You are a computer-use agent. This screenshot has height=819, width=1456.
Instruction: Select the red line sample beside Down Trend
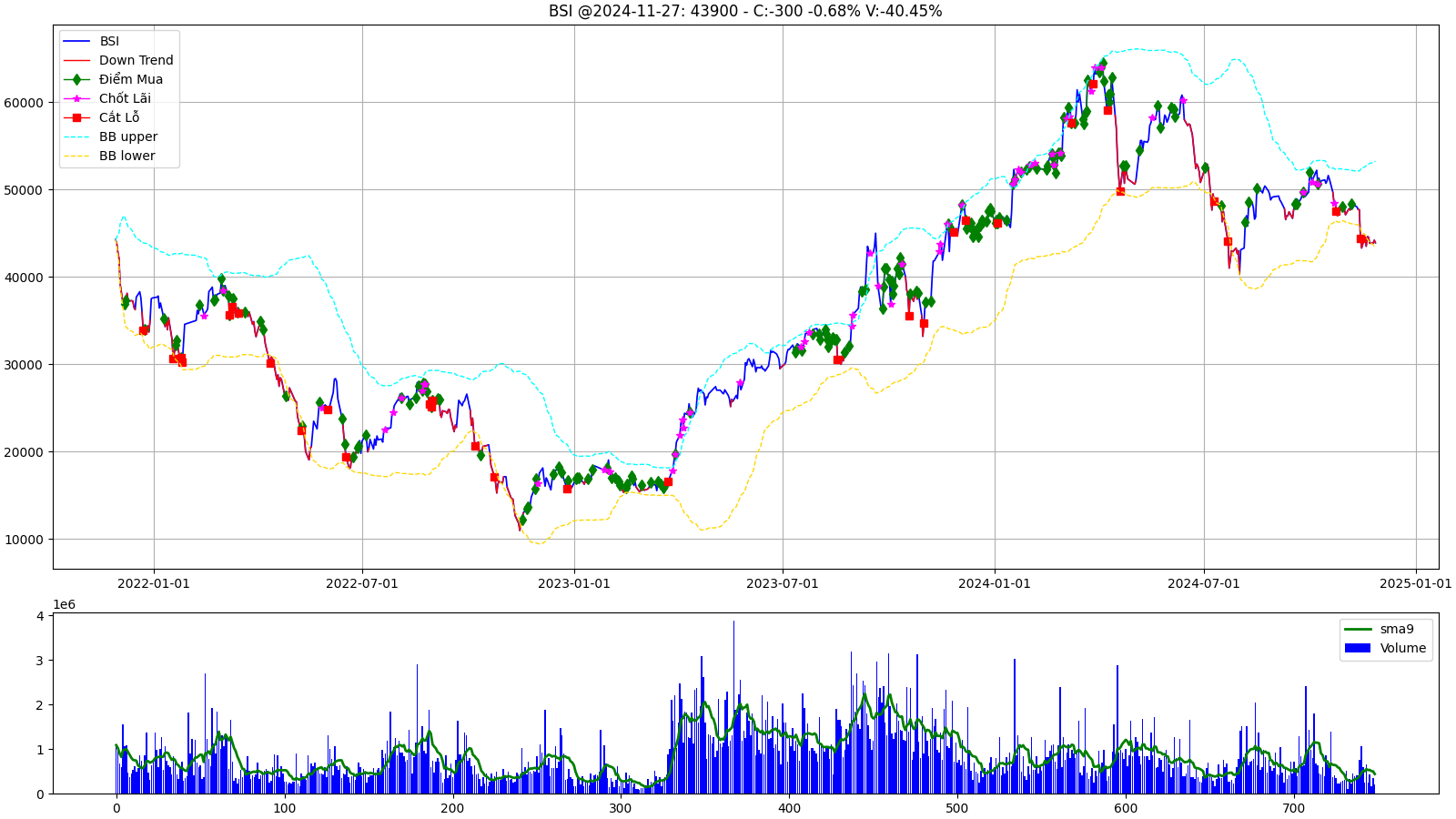coord(76,60)
